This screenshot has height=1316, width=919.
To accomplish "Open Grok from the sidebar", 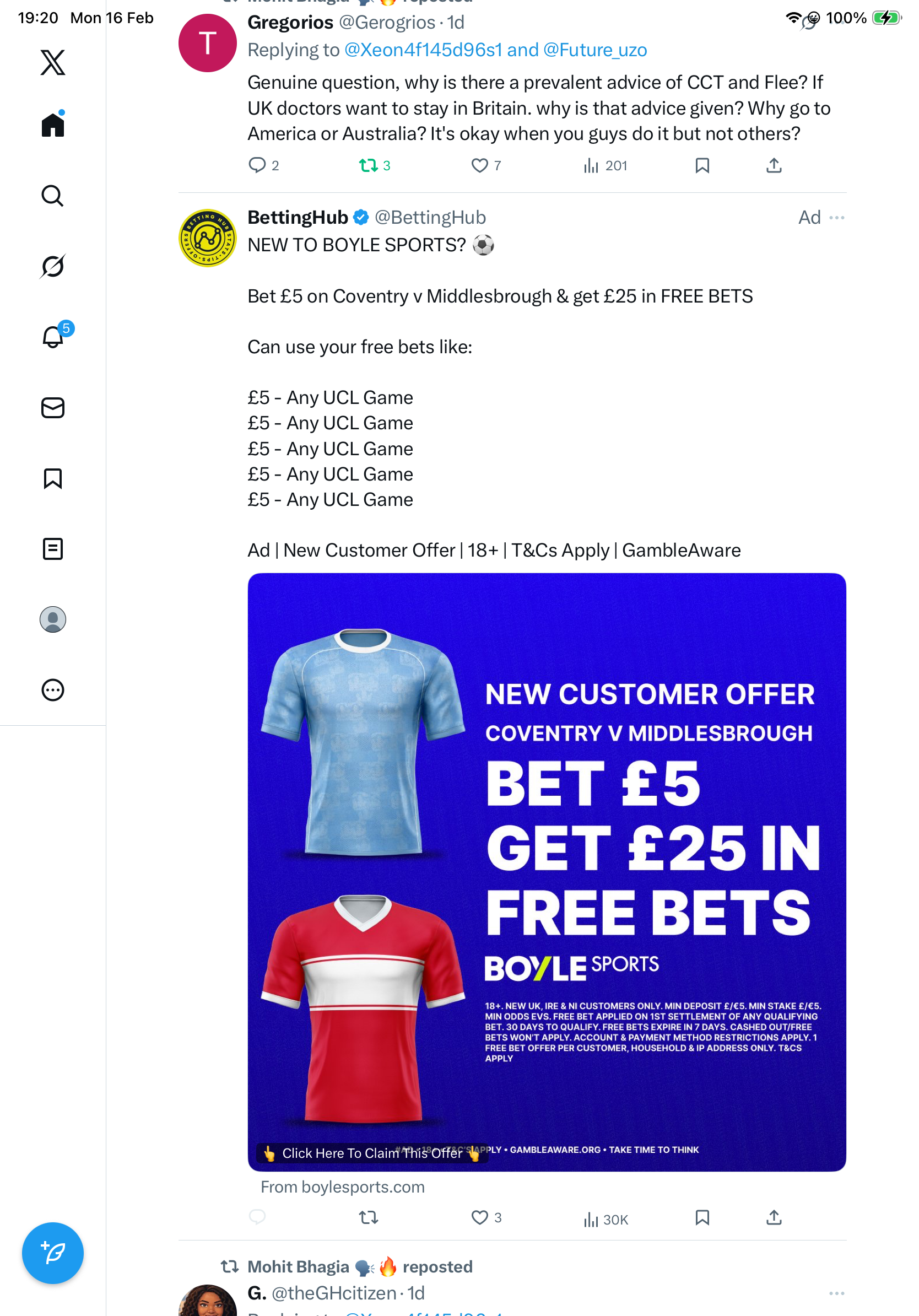I will tap(53, 267).
